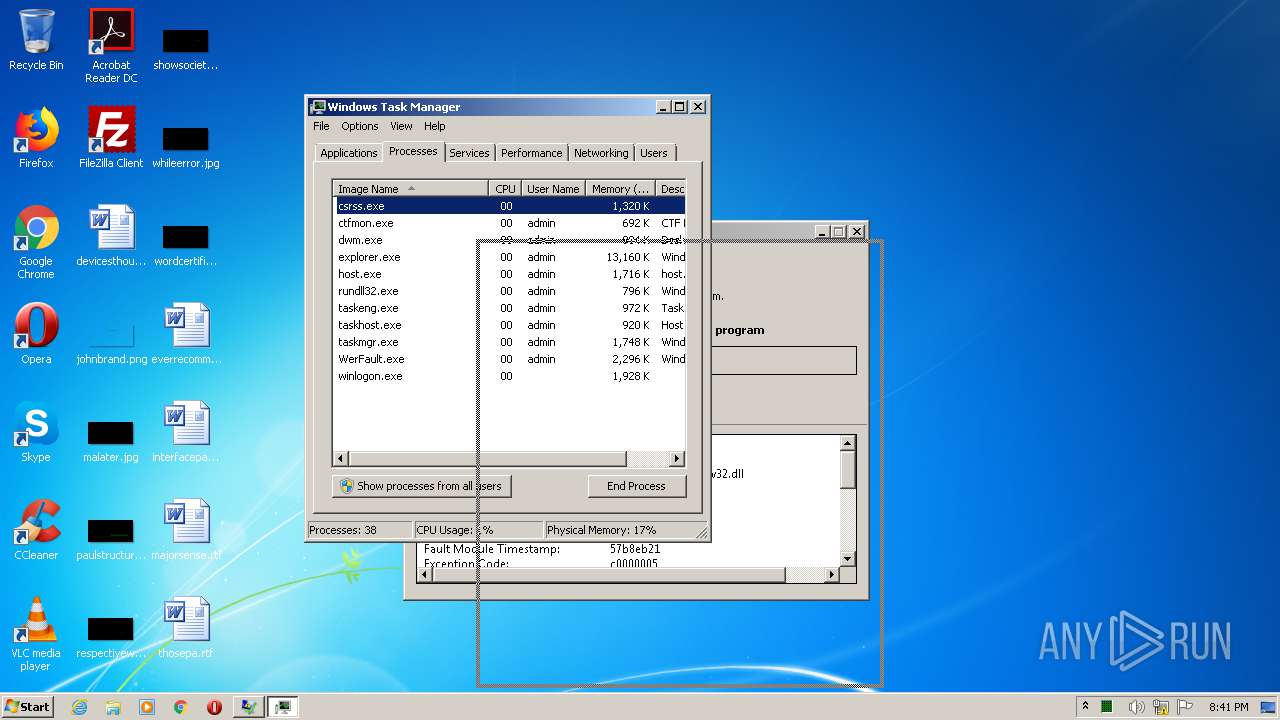Select host.exe process row
This screenshot has height=720, width=1280.
tap(510, 274)
